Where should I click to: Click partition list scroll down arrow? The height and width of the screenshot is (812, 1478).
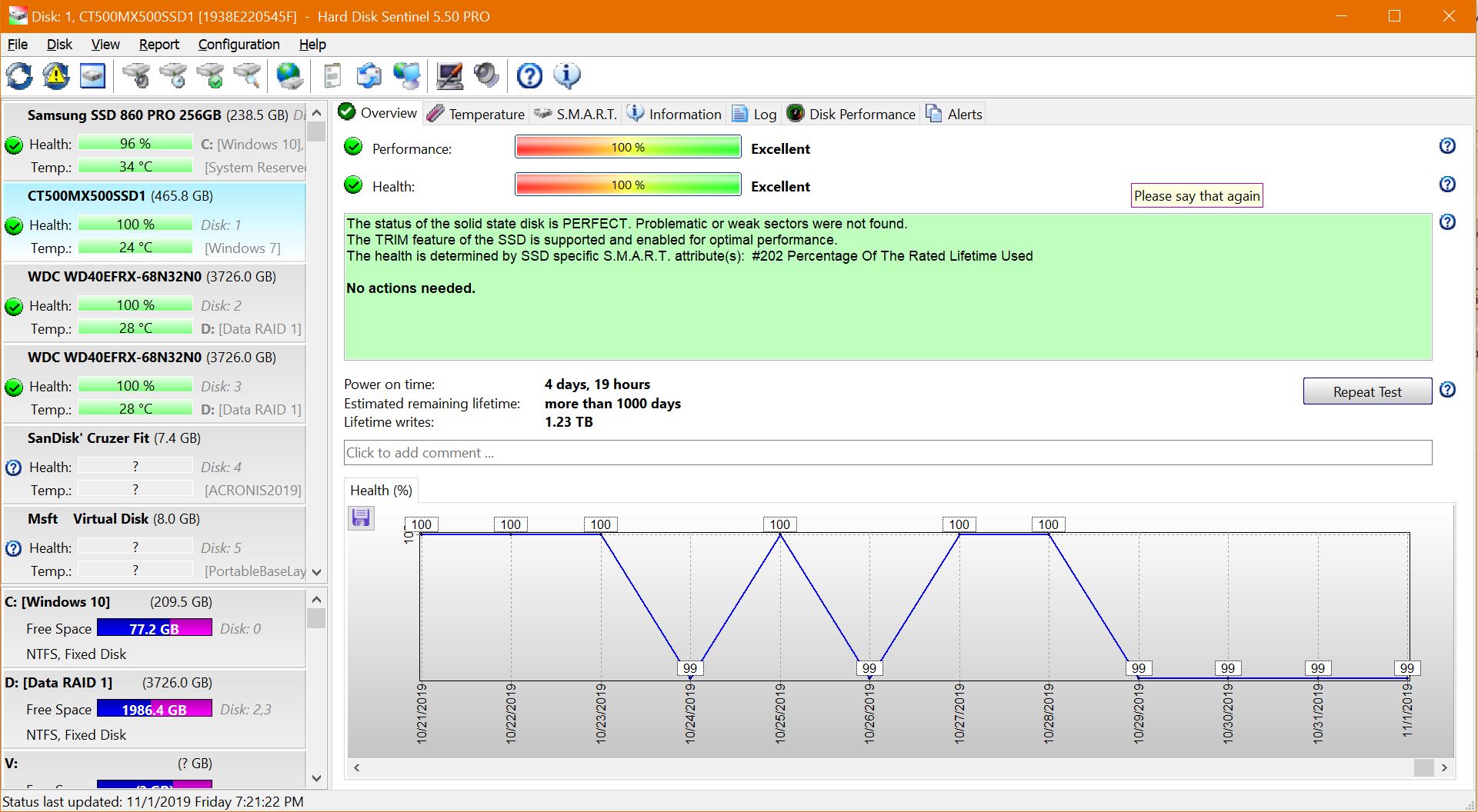pos(316,778)
